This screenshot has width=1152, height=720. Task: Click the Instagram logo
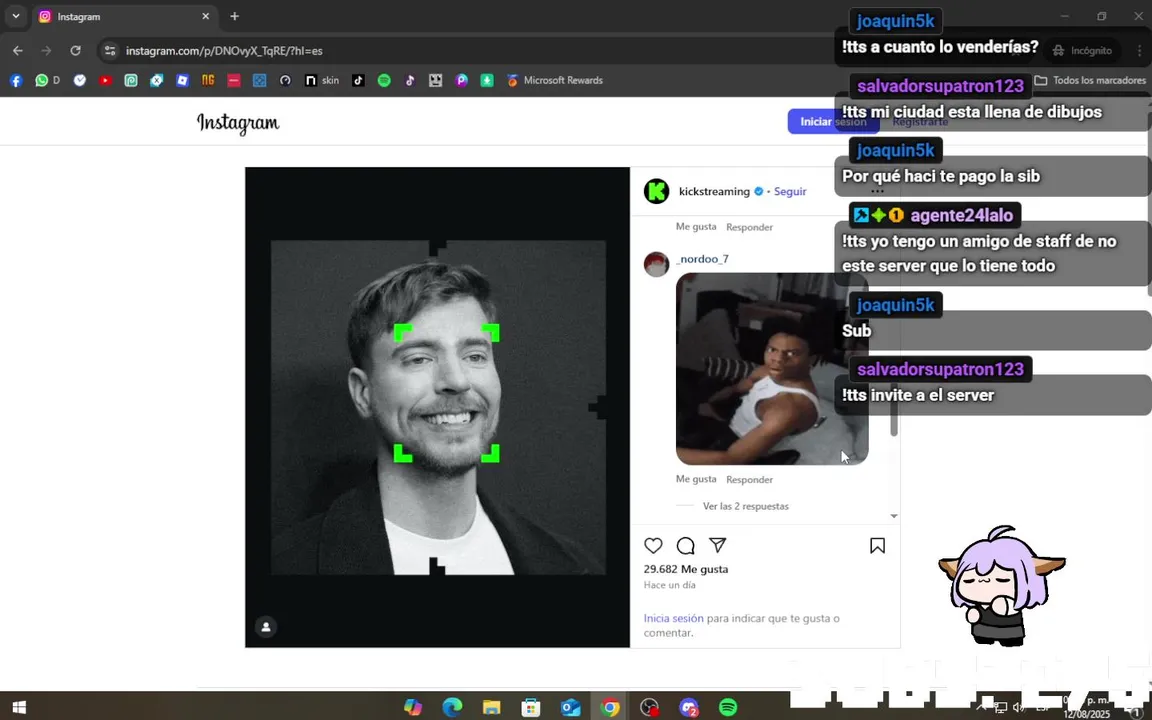238,123
